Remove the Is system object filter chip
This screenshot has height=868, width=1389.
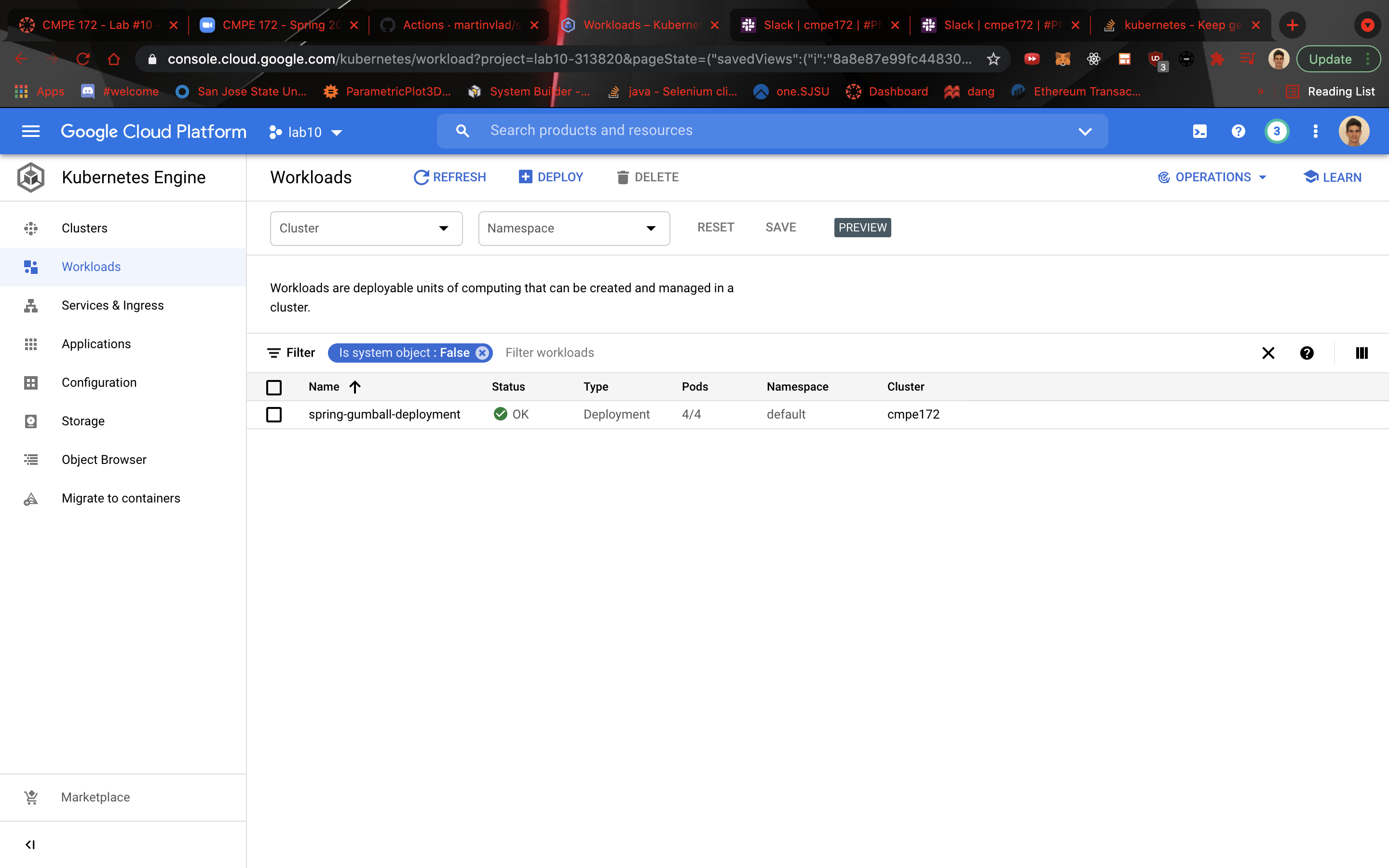(483, 353)
